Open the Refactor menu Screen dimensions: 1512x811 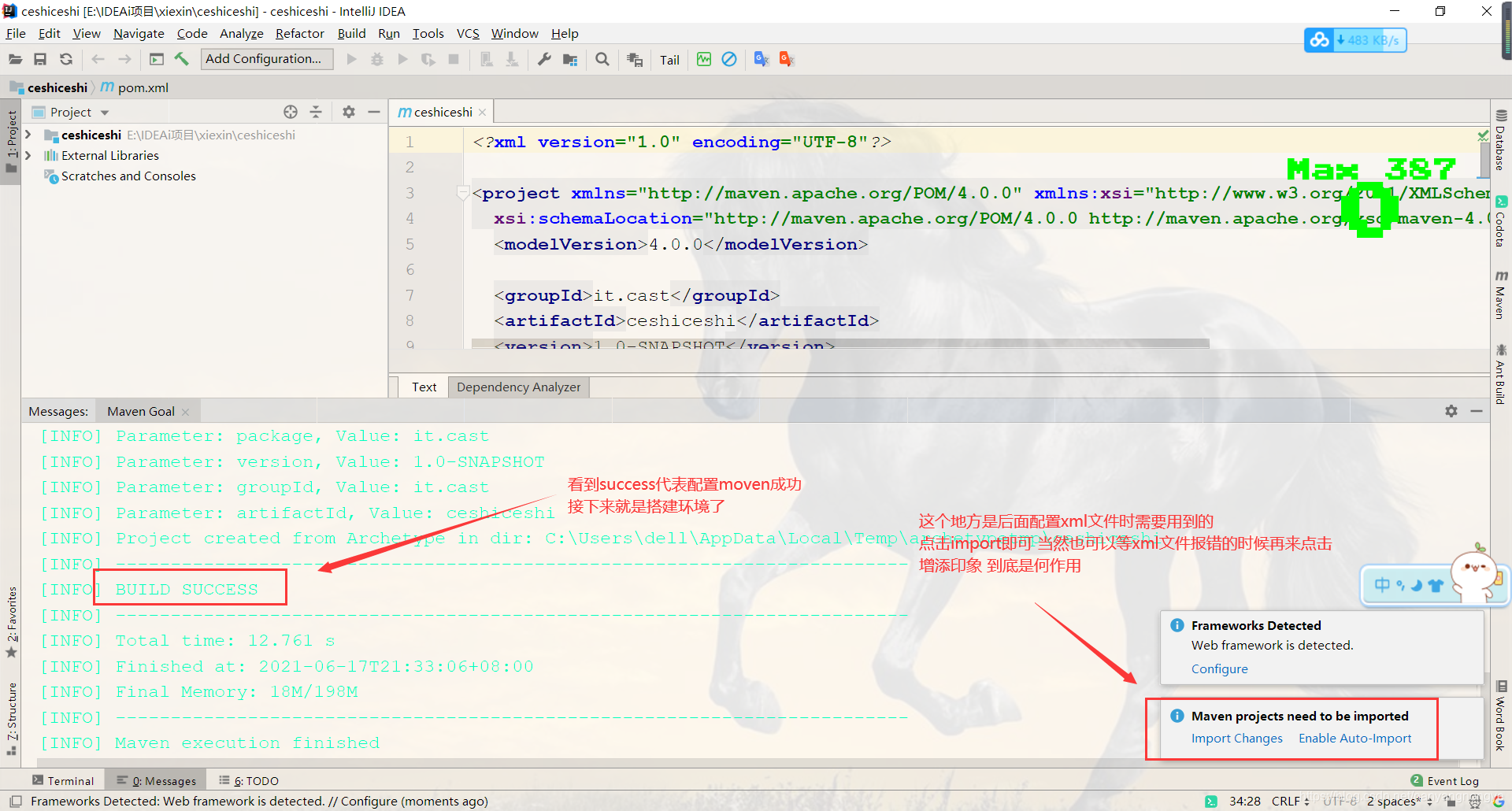tap(299, 33)
